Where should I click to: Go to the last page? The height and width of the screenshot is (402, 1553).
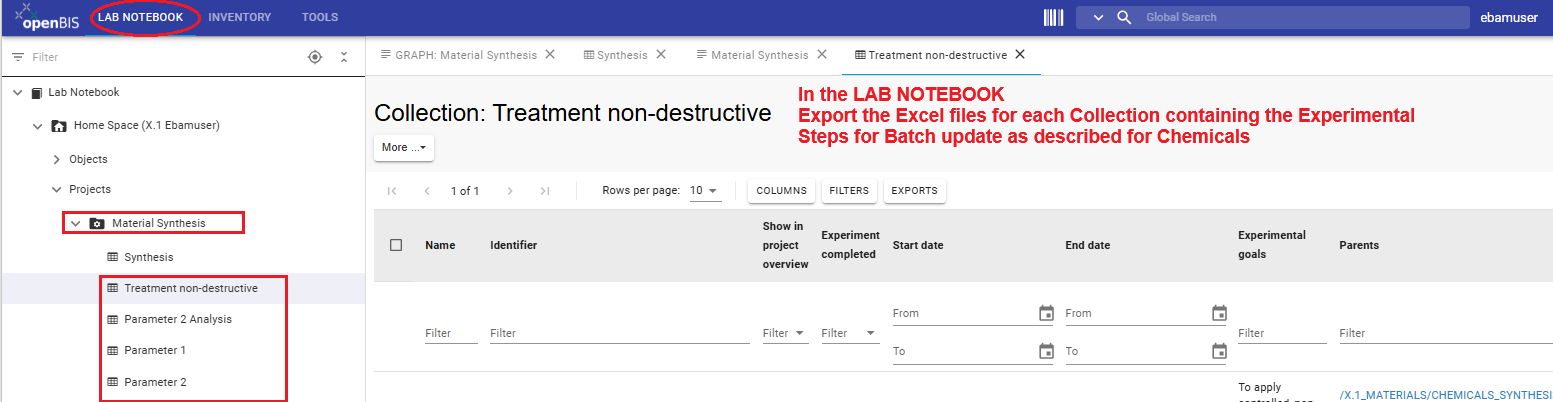[x=545, y=191]
